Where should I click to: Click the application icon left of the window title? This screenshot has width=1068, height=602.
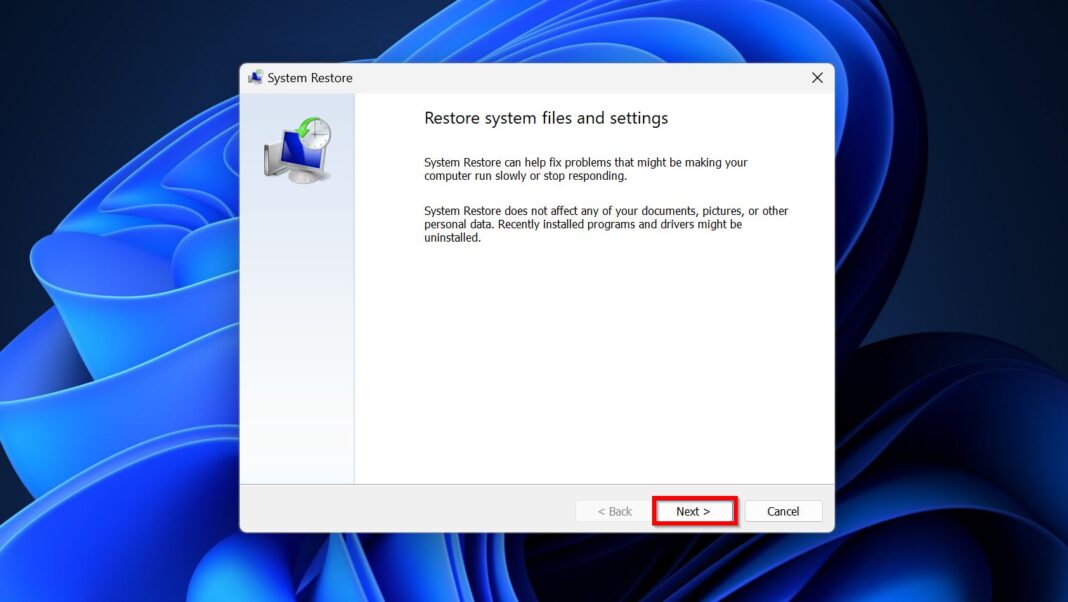[253, 77]
